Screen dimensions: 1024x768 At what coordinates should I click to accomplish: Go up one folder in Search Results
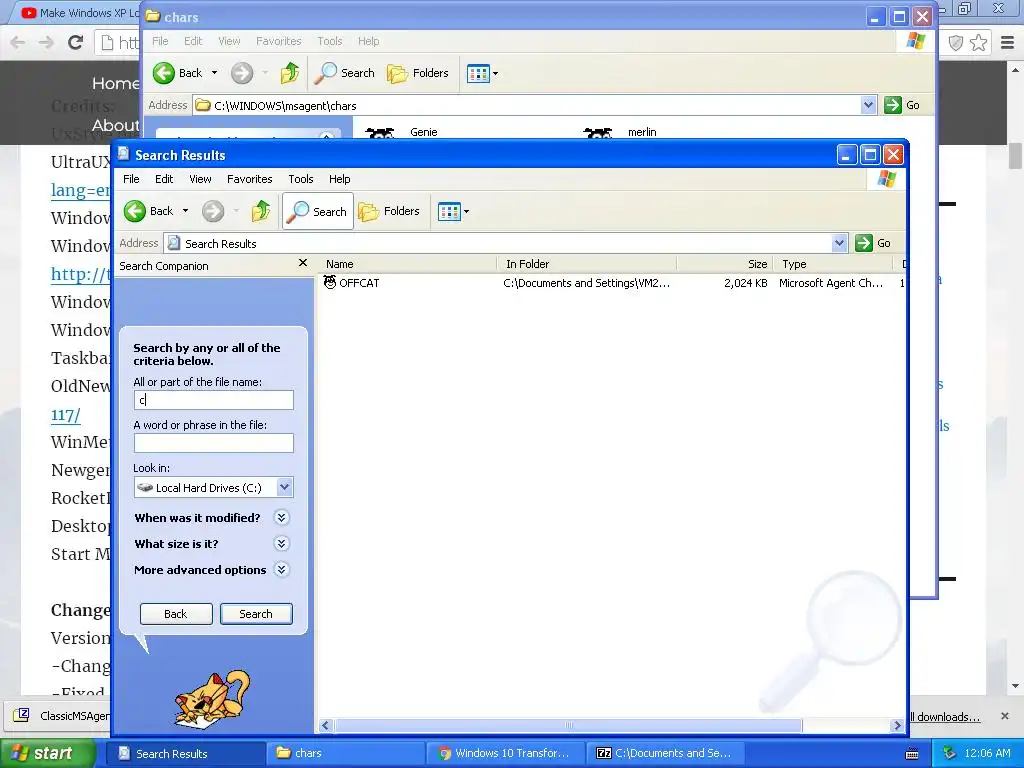261,211
